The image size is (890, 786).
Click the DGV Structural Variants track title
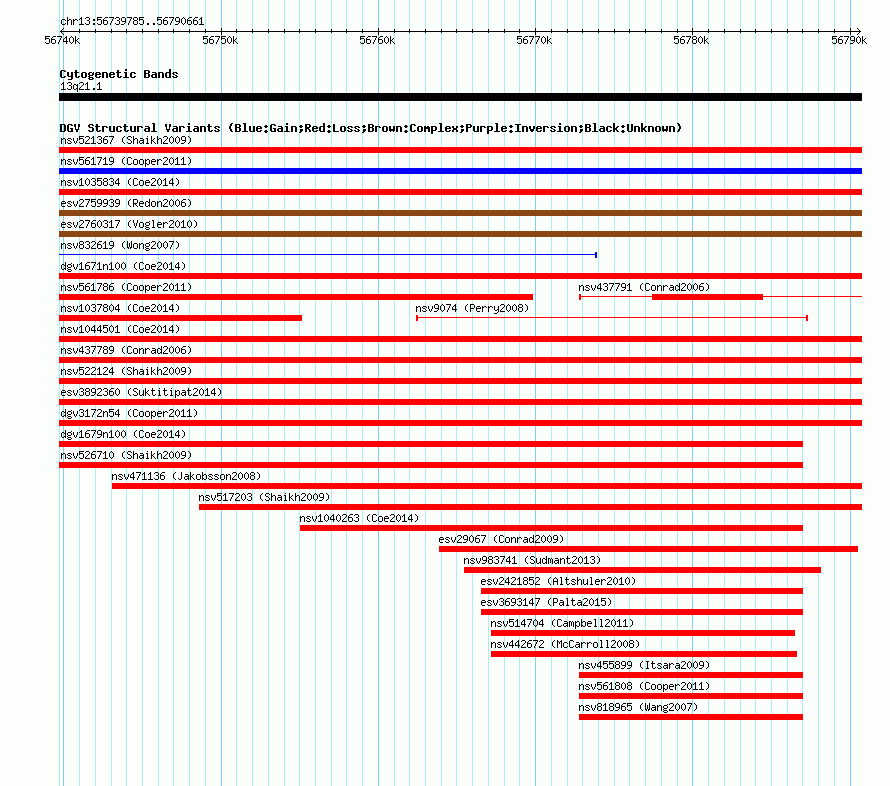371,128
